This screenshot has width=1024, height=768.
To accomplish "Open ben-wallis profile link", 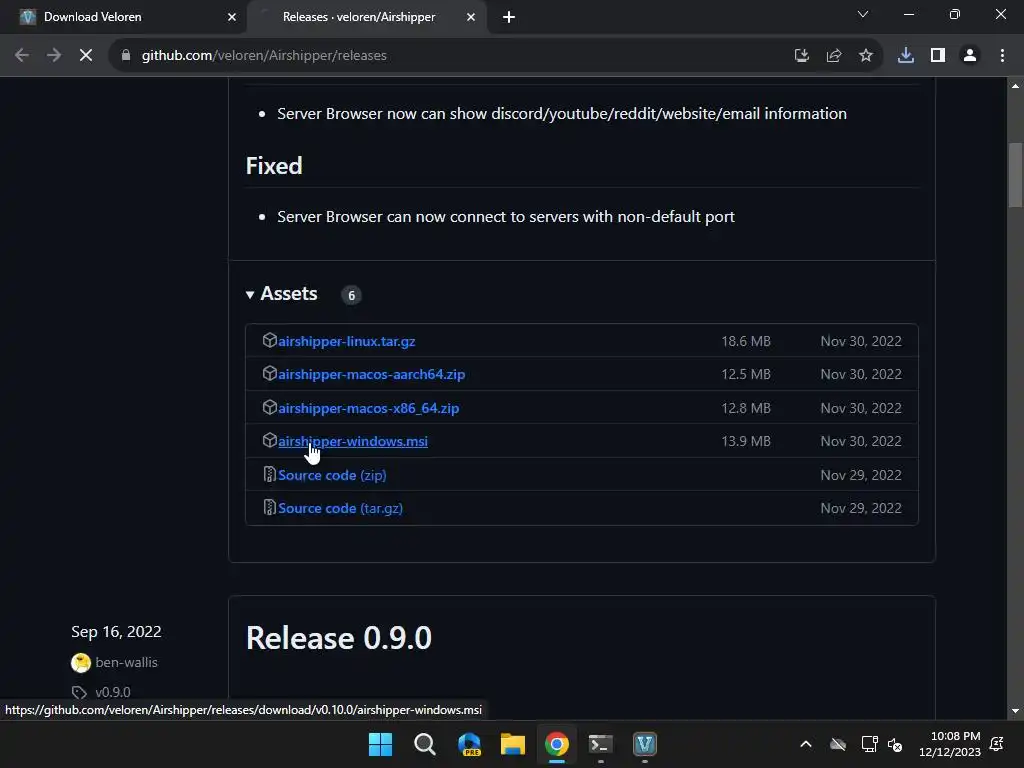I will click(126, 662).
